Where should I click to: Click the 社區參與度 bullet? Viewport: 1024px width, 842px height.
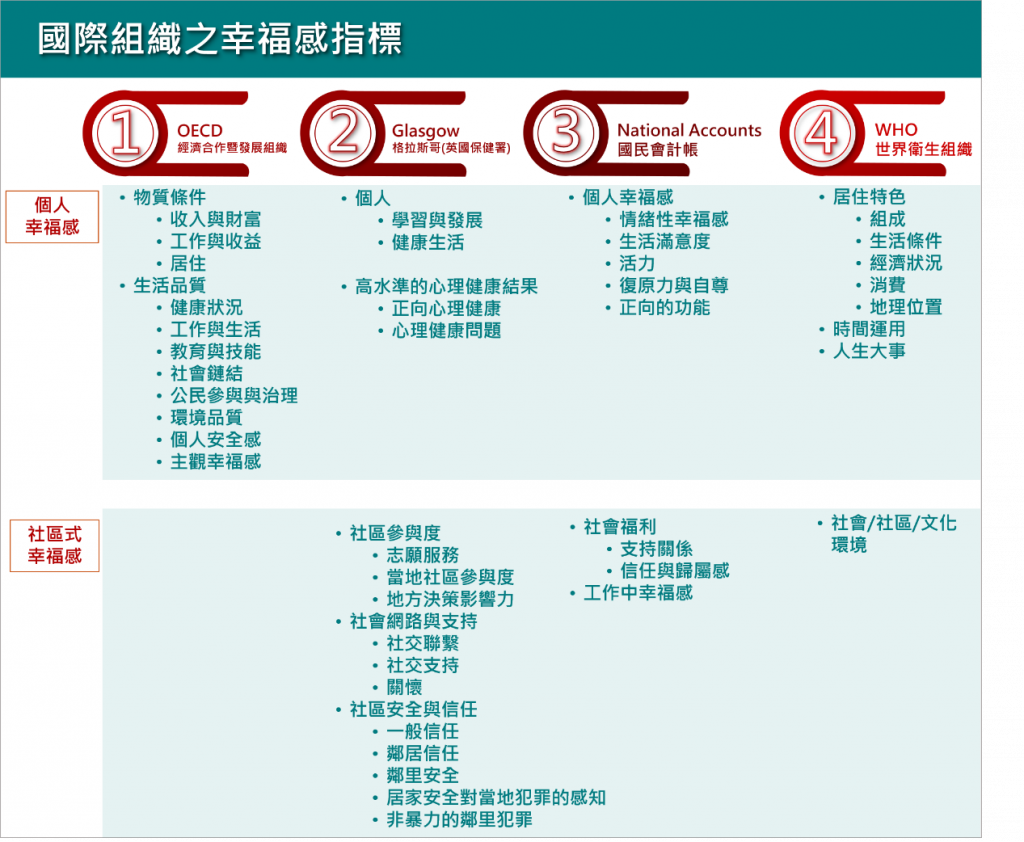[395, 533]
